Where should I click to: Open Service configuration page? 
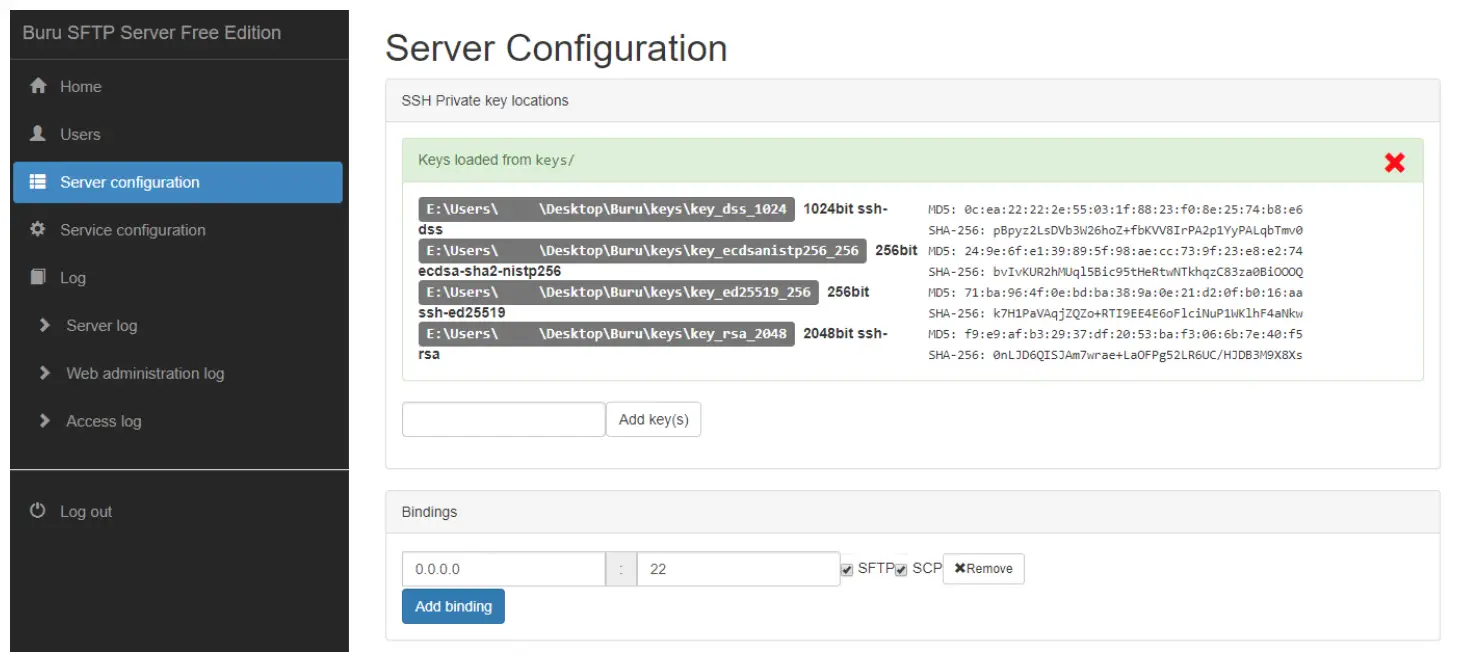132,230
